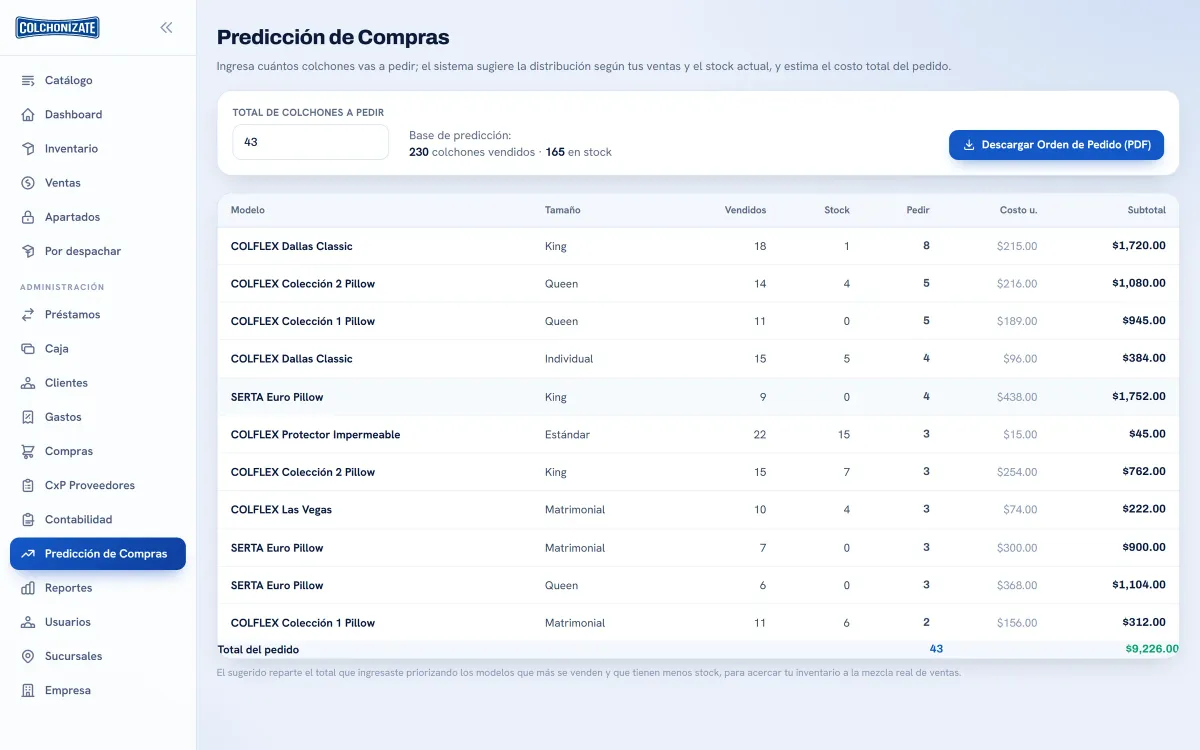Viewport: 1200px width, 750px height.
Task: Click the Stock column header
Action: [x=837, y=210]
